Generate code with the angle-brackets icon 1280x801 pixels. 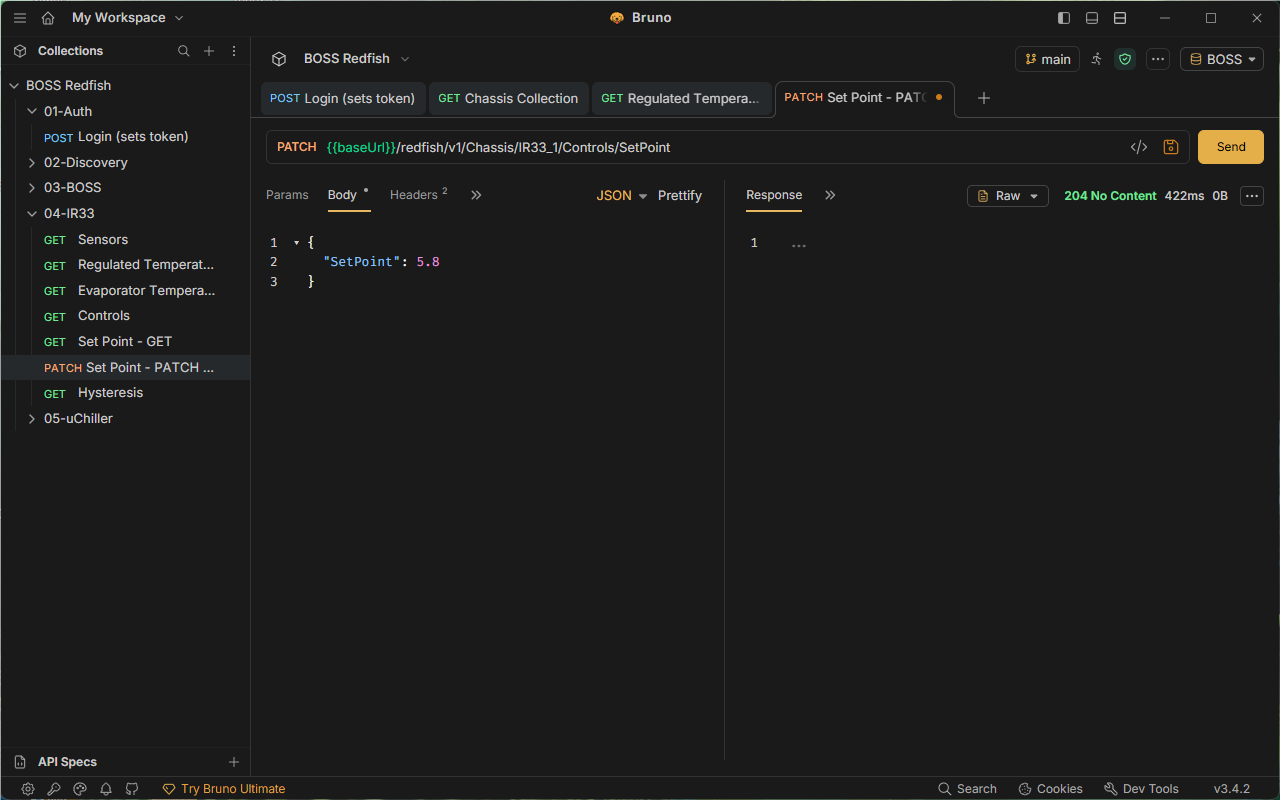pyautogui.click(x=1139, y=147)
